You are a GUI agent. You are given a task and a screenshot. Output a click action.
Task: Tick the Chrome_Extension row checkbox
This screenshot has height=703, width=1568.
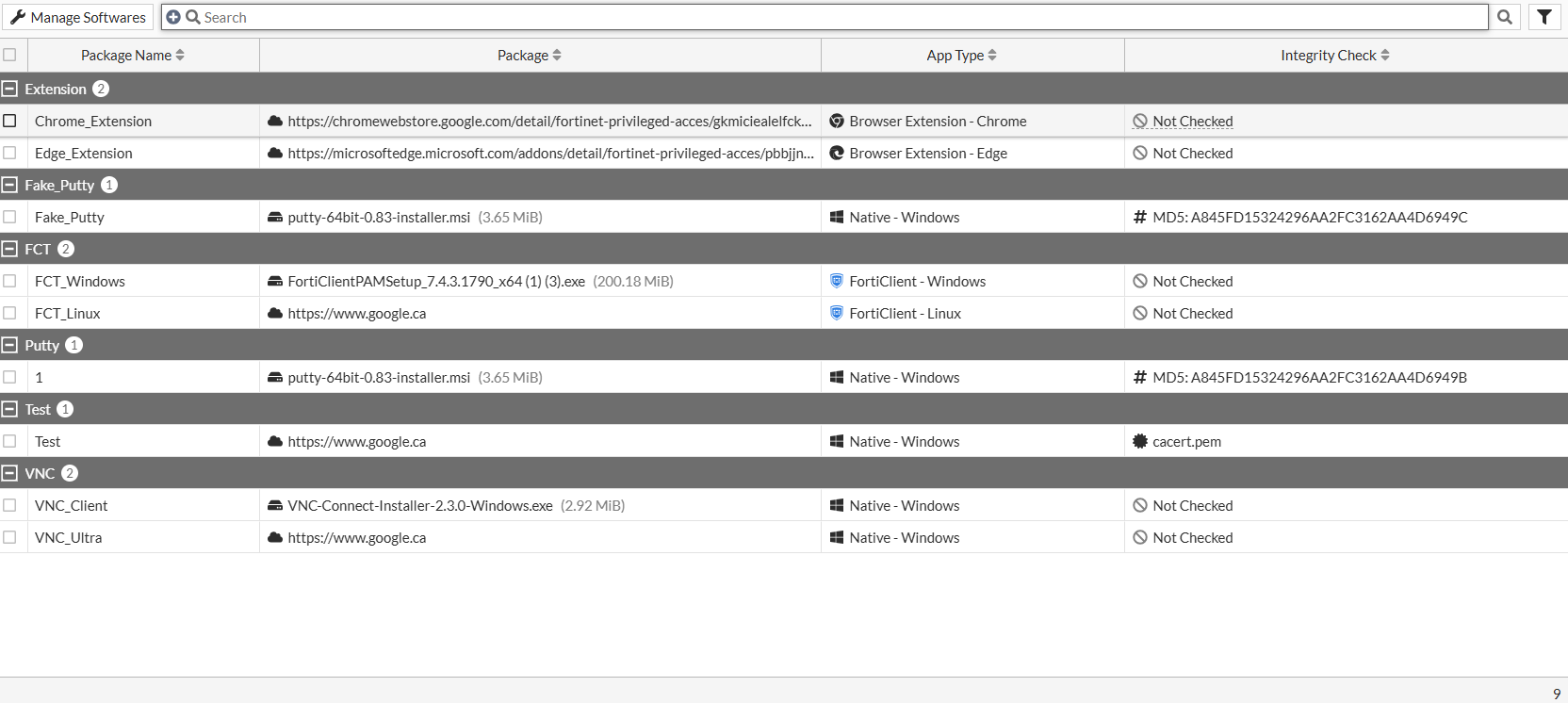coord(9,121)
